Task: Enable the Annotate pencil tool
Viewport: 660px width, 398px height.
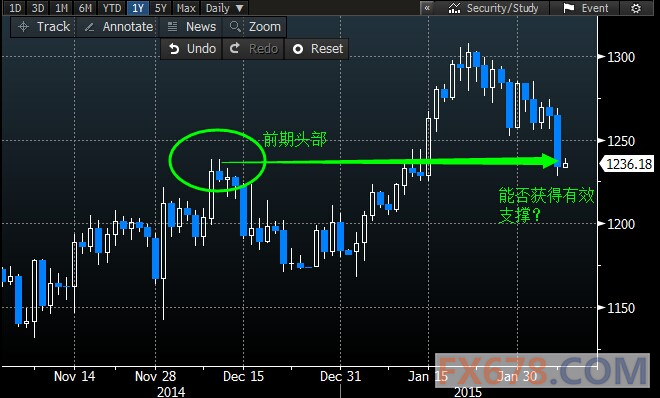Action: (118, 27)
